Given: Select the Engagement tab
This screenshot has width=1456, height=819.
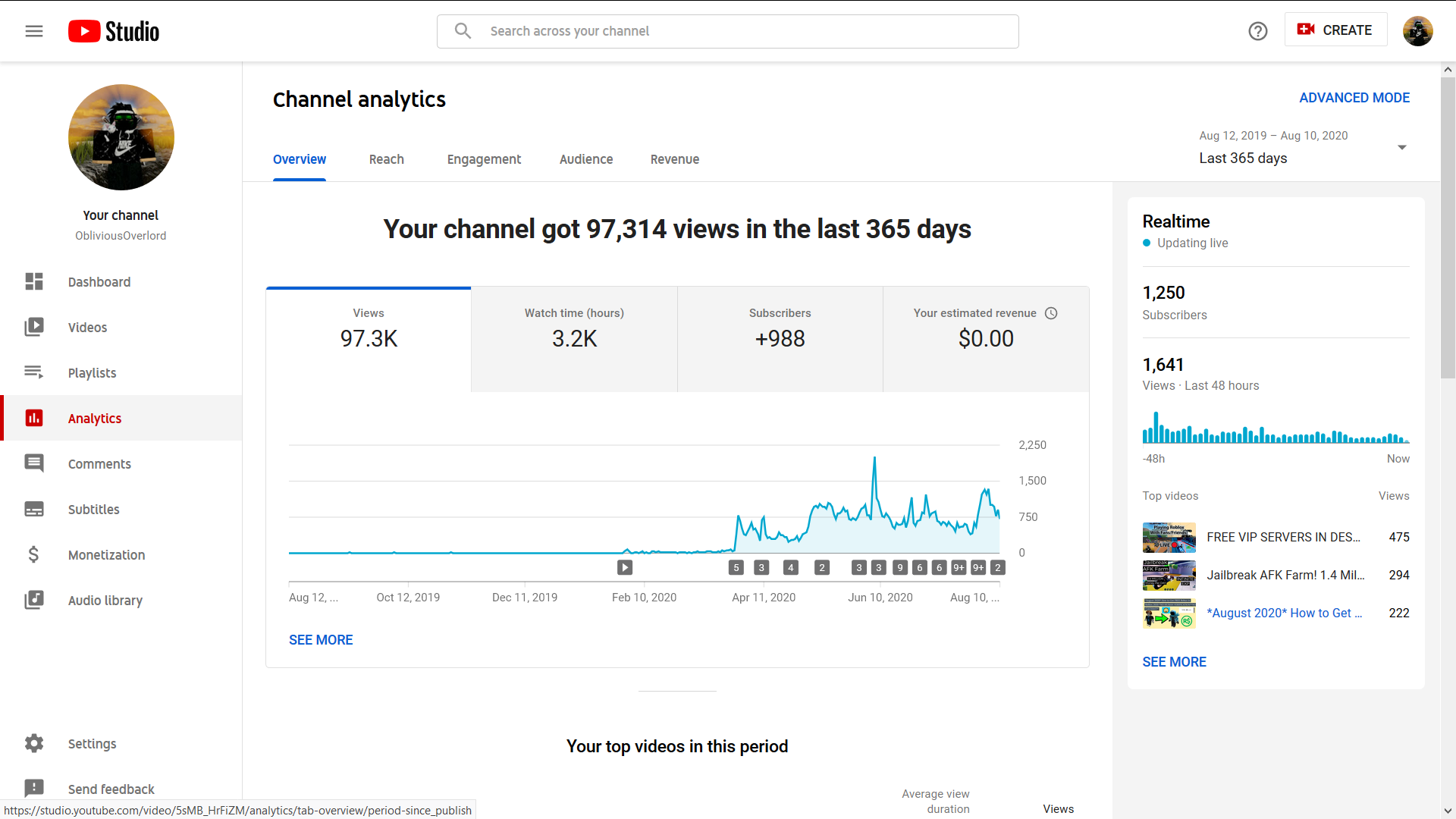Looking at the screenshot, I should 484,159.
